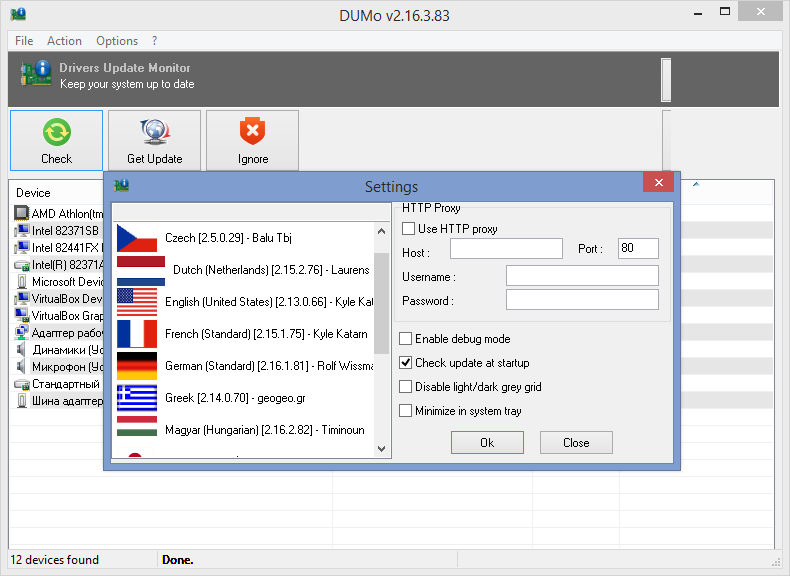Click language list scroll up arrow
Image resolution: width=790 pixels, height=576 pixels.
point(381,231)
